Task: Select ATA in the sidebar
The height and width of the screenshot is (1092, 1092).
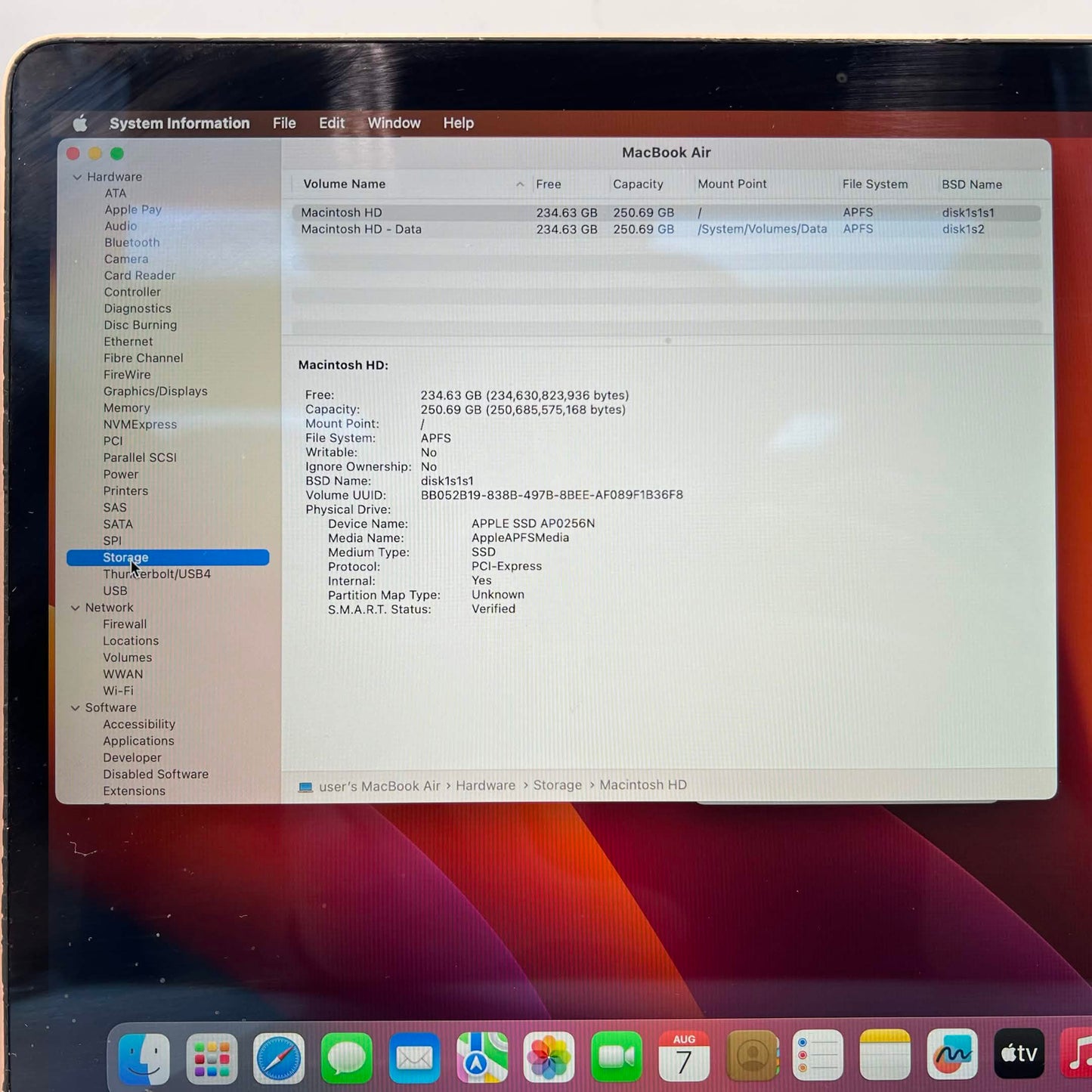Action: tap(116, 193)
